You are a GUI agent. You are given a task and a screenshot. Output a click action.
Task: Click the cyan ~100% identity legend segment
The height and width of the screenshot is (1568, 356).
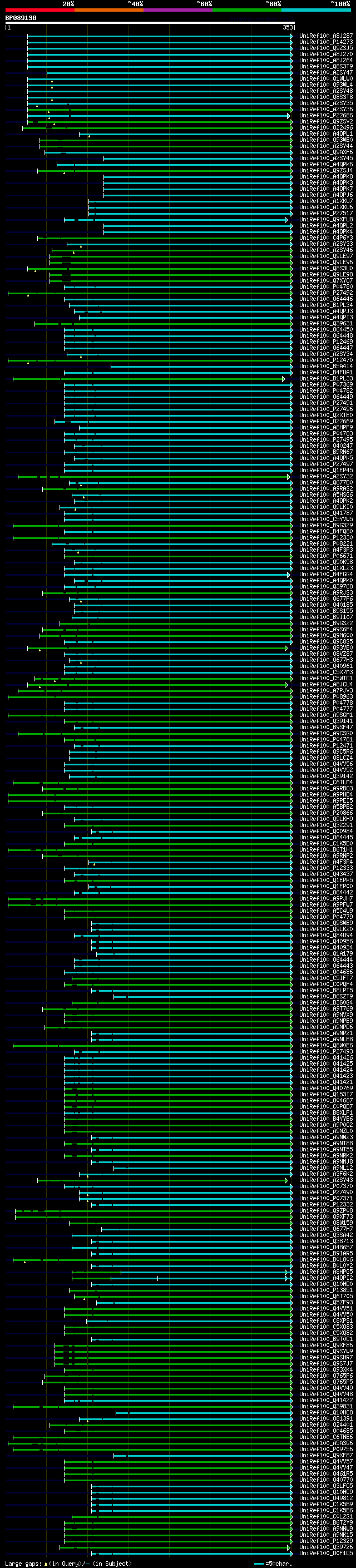(x=316, y=10)
